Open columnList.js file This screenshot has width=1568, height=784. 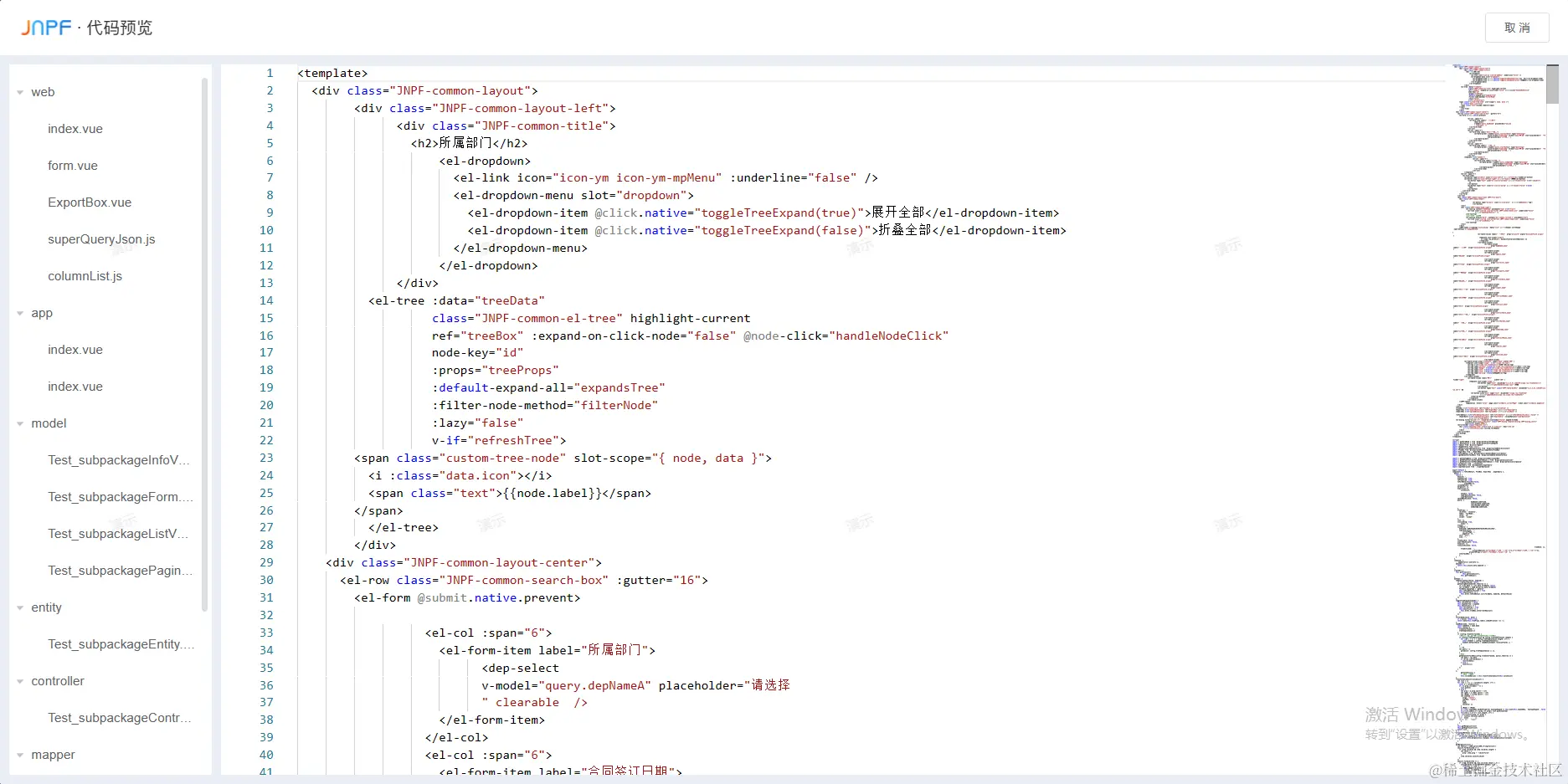pos(85,276)
